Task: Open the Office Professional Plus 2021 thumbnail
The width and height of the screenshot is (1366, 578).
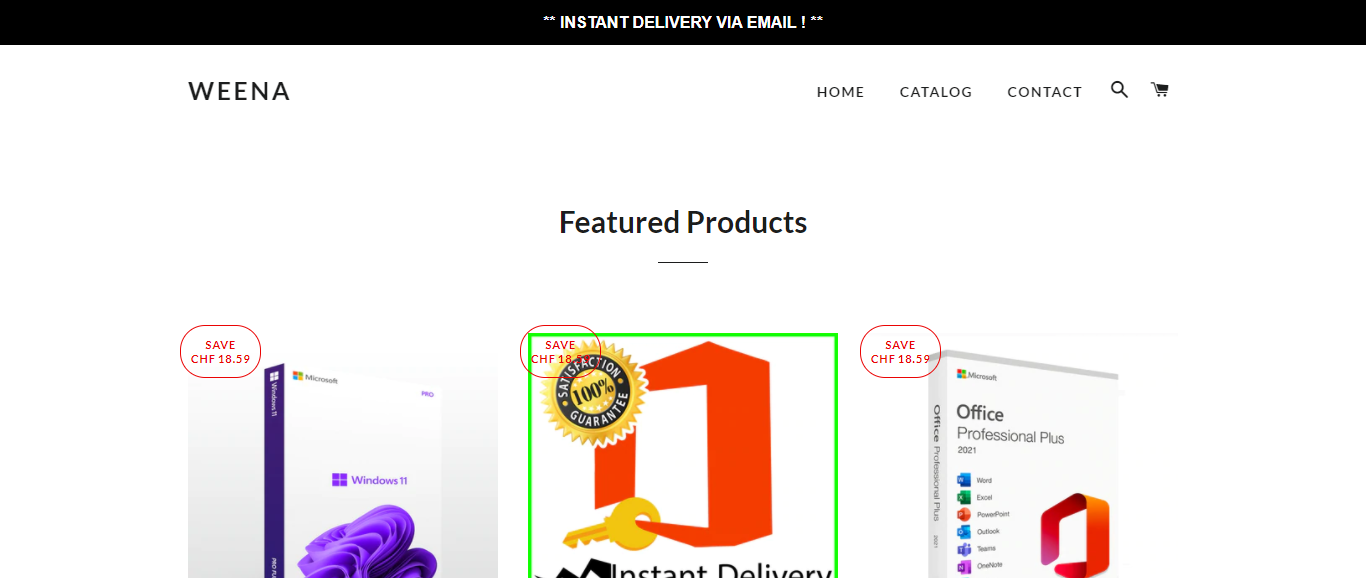Action: coord(1023,456)
